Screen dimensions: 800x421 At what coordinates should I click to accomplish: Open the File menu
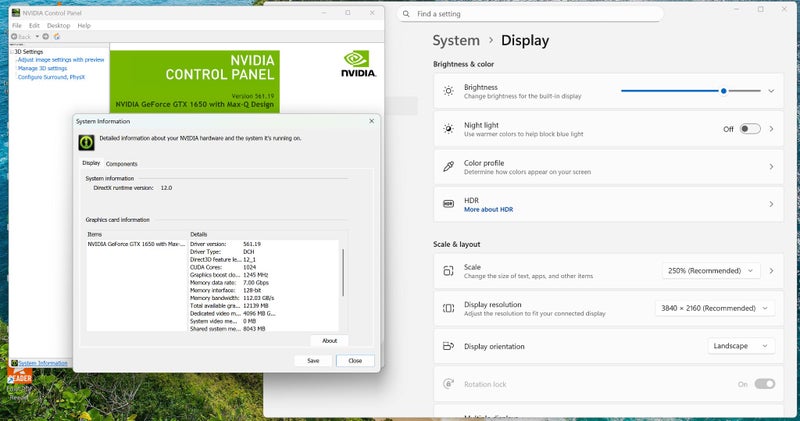pos(17,26)
